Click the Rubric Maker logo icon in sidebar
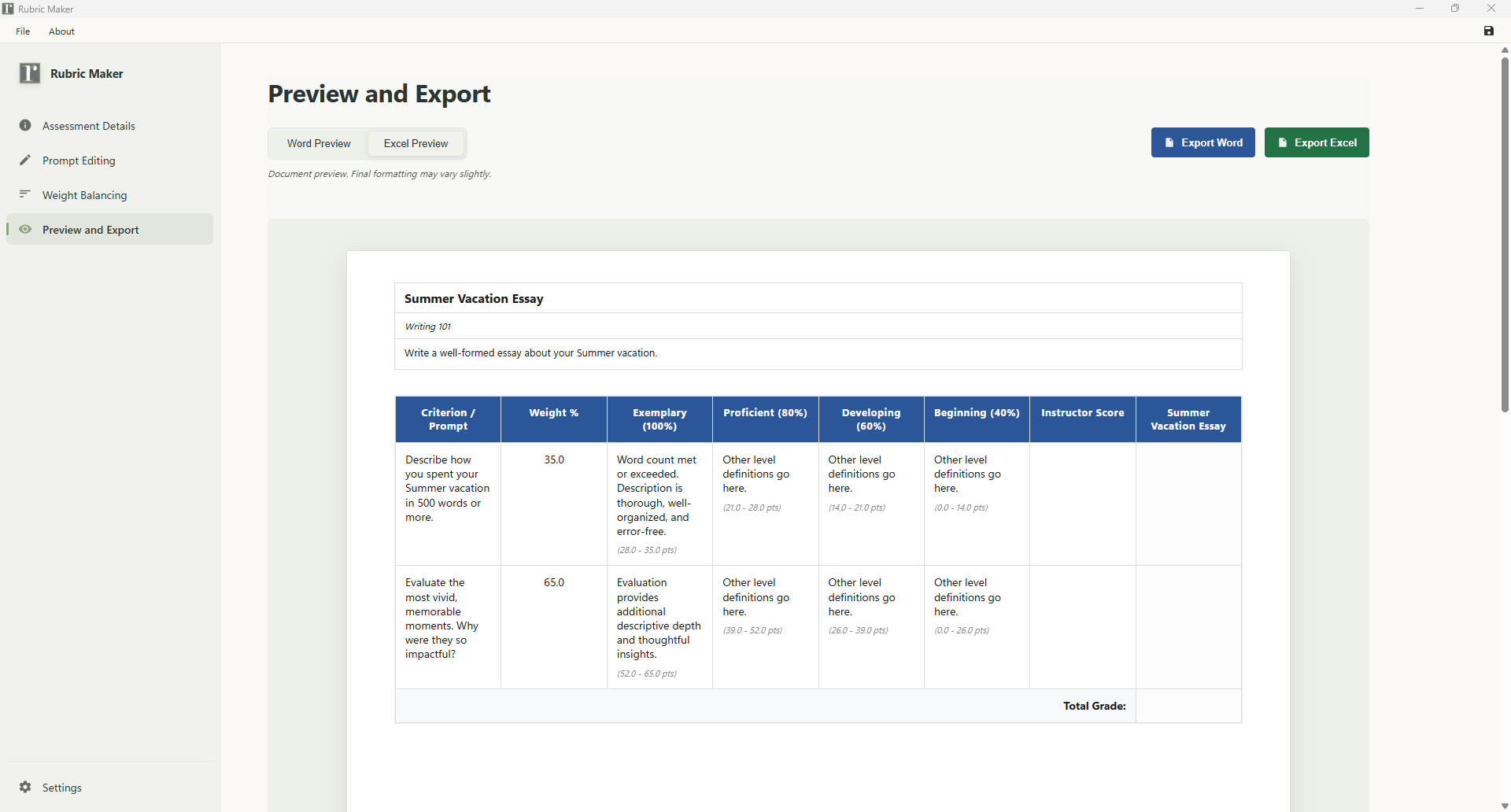 click(x=30, y=73)
